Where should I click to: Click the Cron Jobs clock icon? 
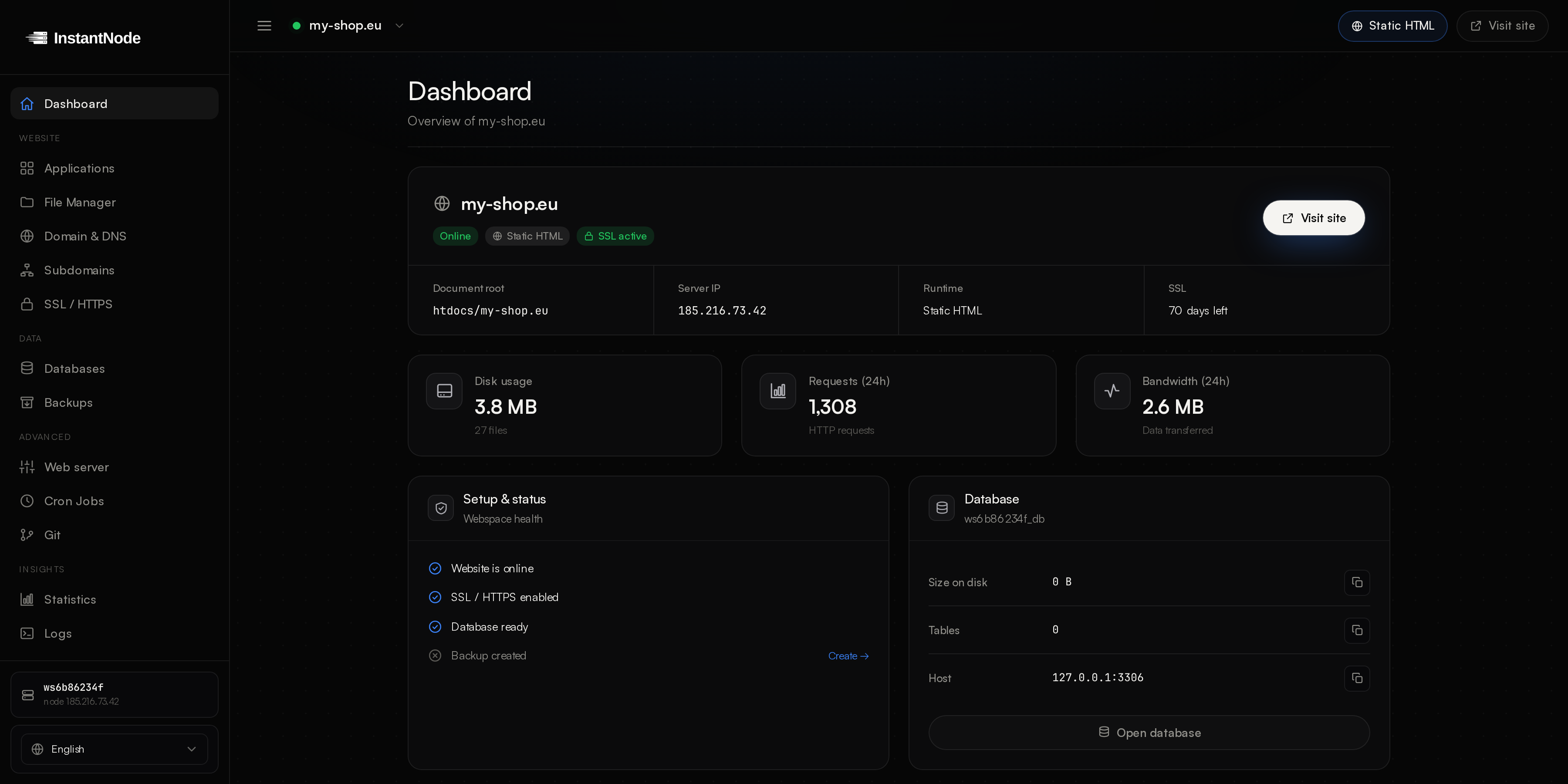(x=27, y=501)
